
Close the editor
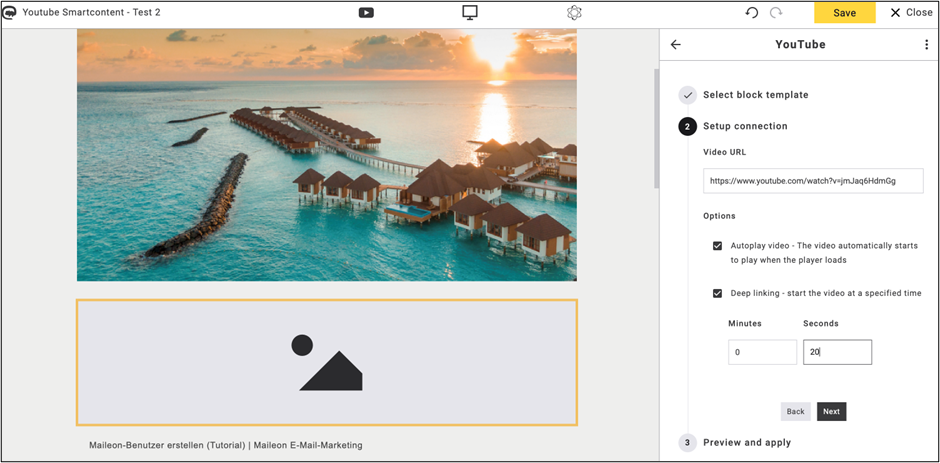click(911, 13)
